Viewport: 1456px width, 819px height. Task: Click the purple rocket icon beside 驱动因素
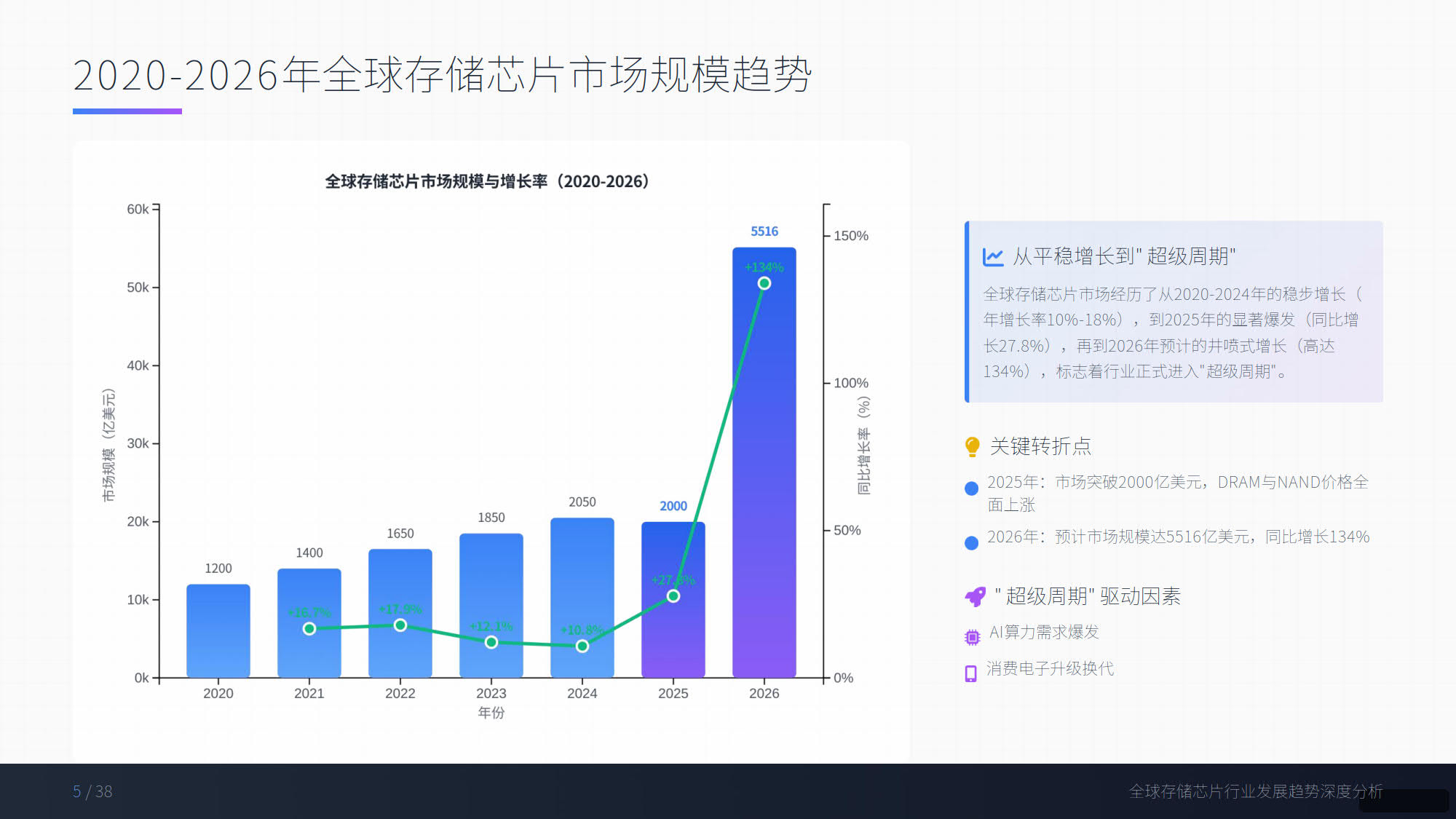[x=975, y=597]
